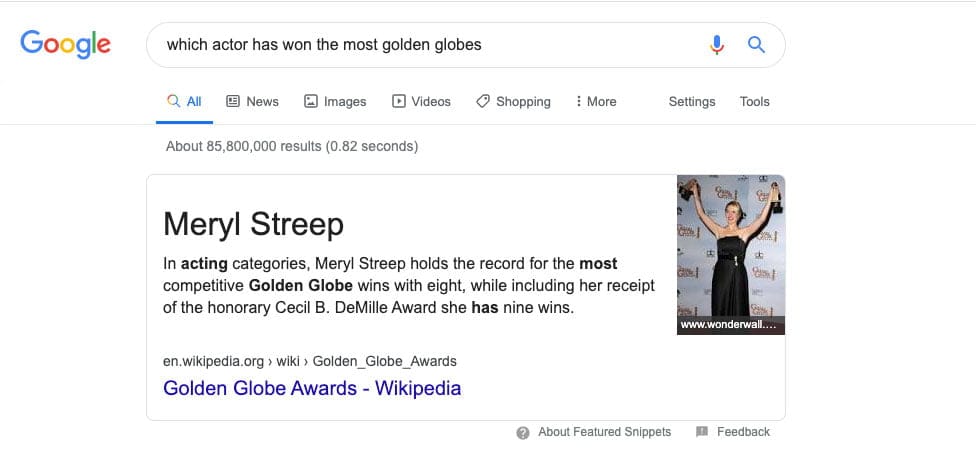Image resolution: width=976 pixels, height=466 pixels.
Task: Switch to the News tab label
Action: pyautogui.click(x=262, y=101)
